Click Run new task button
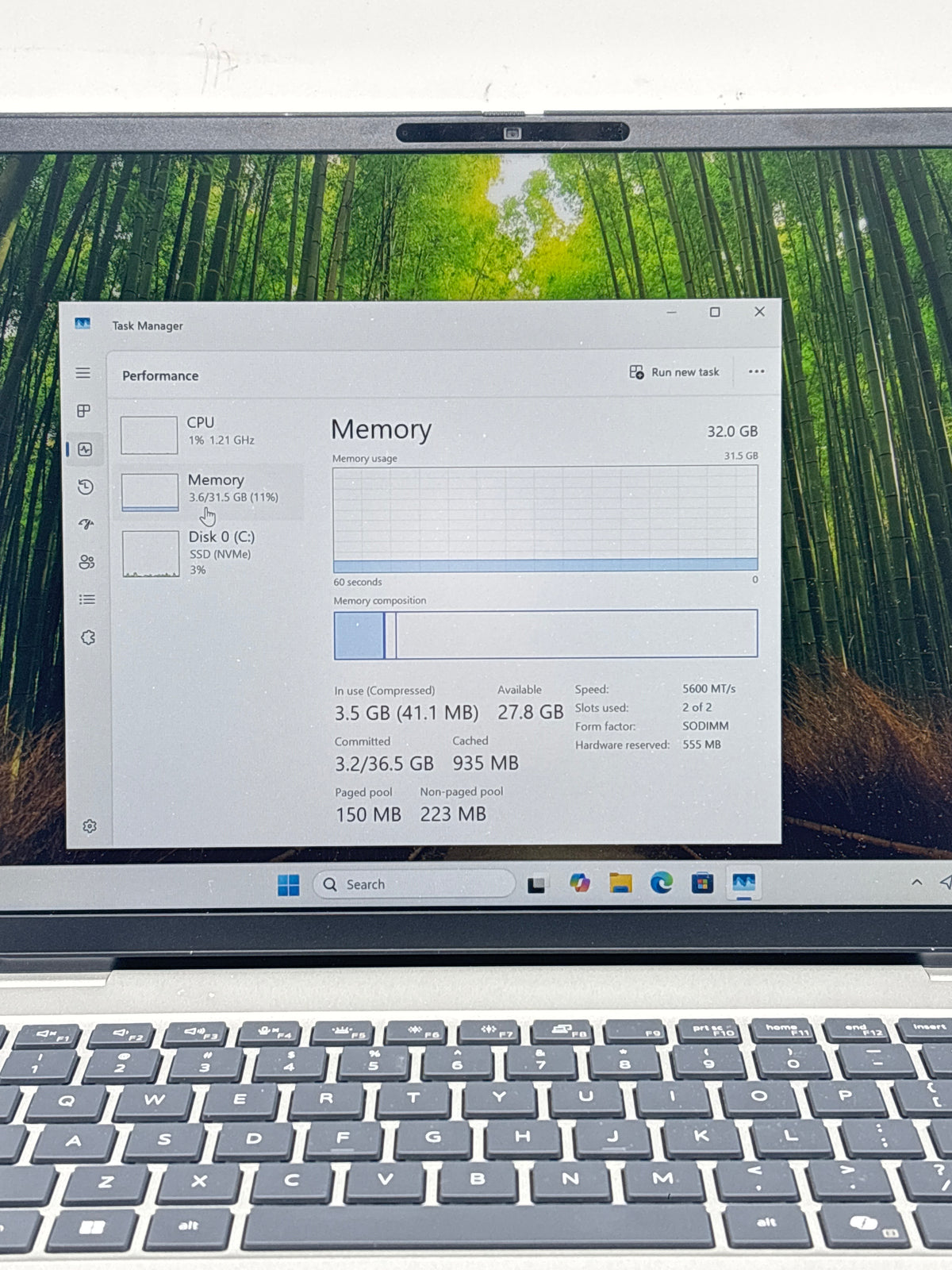This screenshot has width=952, height=1270. [674, 372]
